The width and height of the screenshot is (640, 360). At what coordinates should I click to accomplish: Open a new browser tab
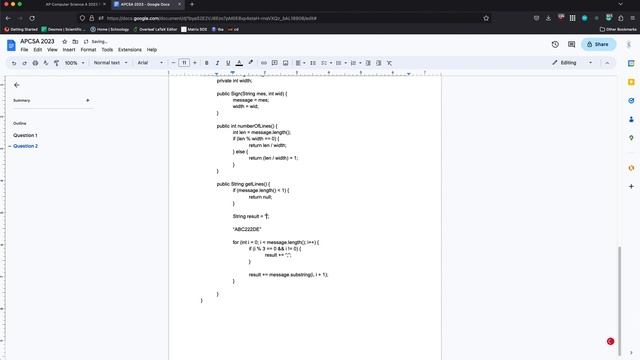click(192, 4)
